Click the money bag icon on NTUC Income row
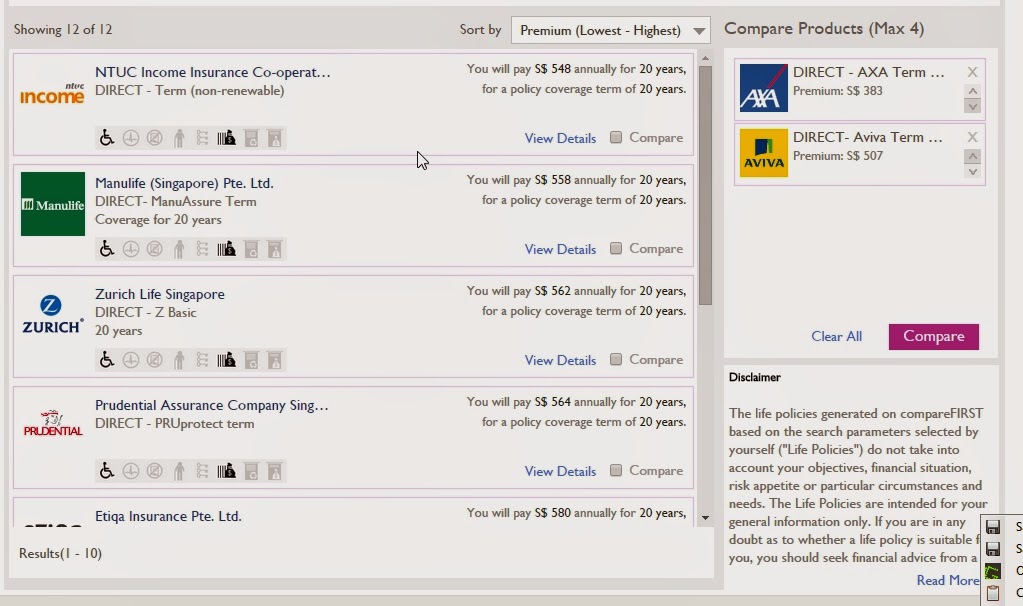 tap(226, 138)
